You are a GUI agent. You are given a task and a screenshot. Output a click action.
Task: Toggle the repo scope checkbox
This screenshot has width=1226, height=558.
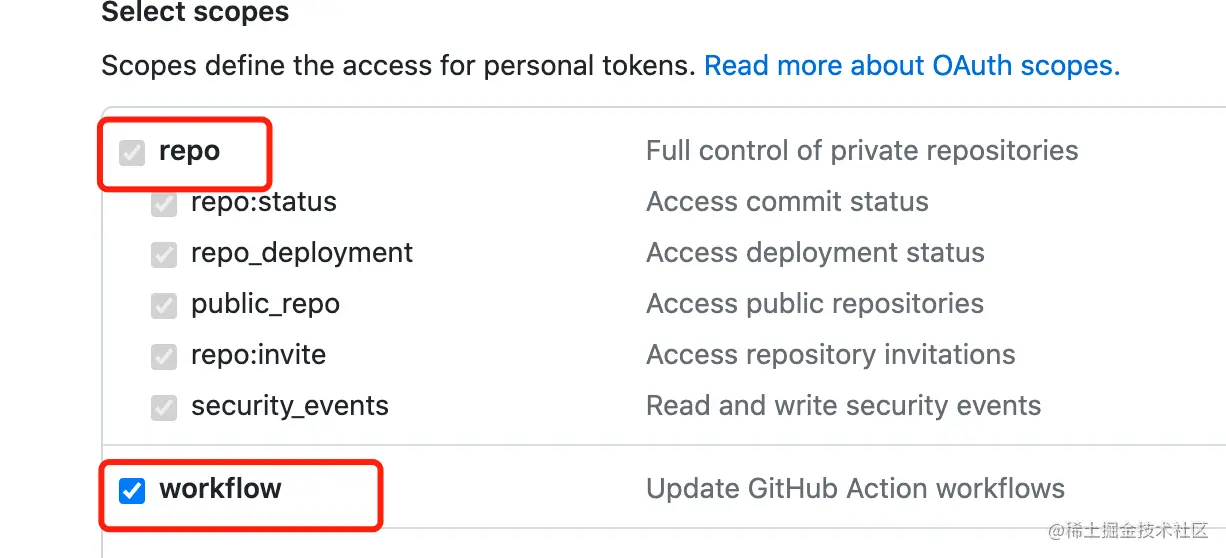click(x=132, y=153)
